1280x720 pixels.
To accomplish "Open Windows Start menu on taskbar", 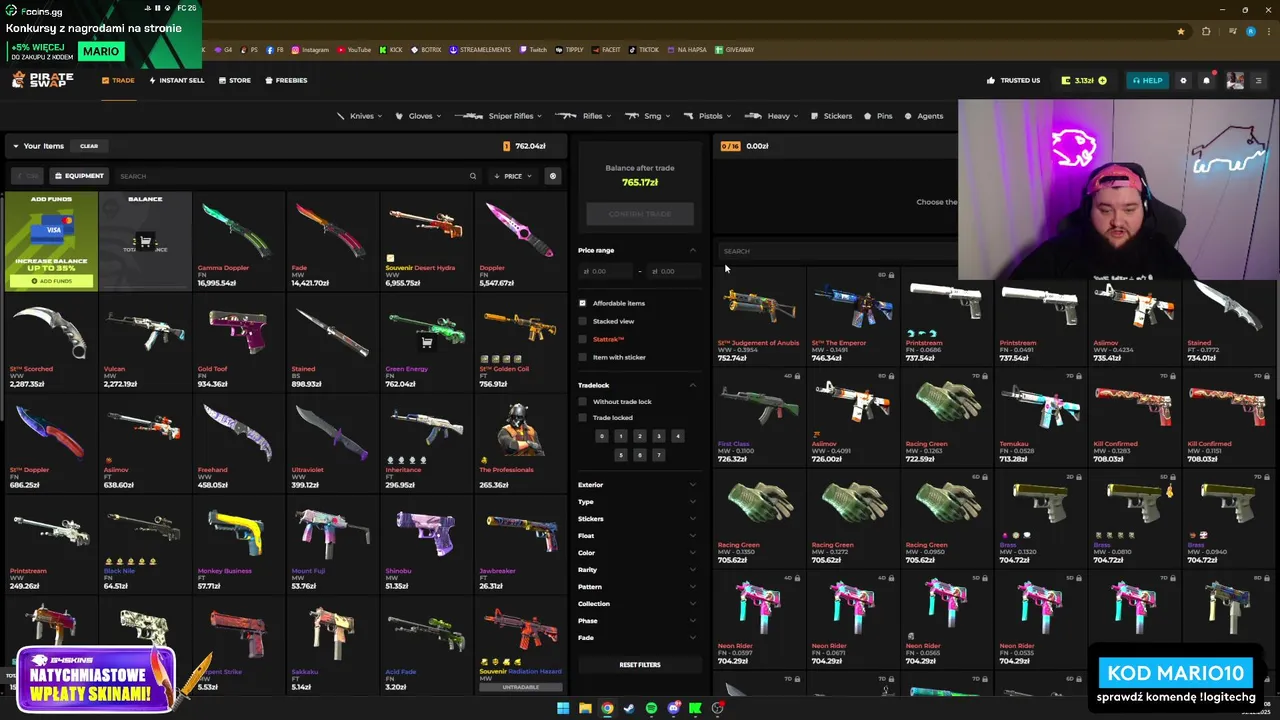I will pyautogui.click(x=563, y=709).
